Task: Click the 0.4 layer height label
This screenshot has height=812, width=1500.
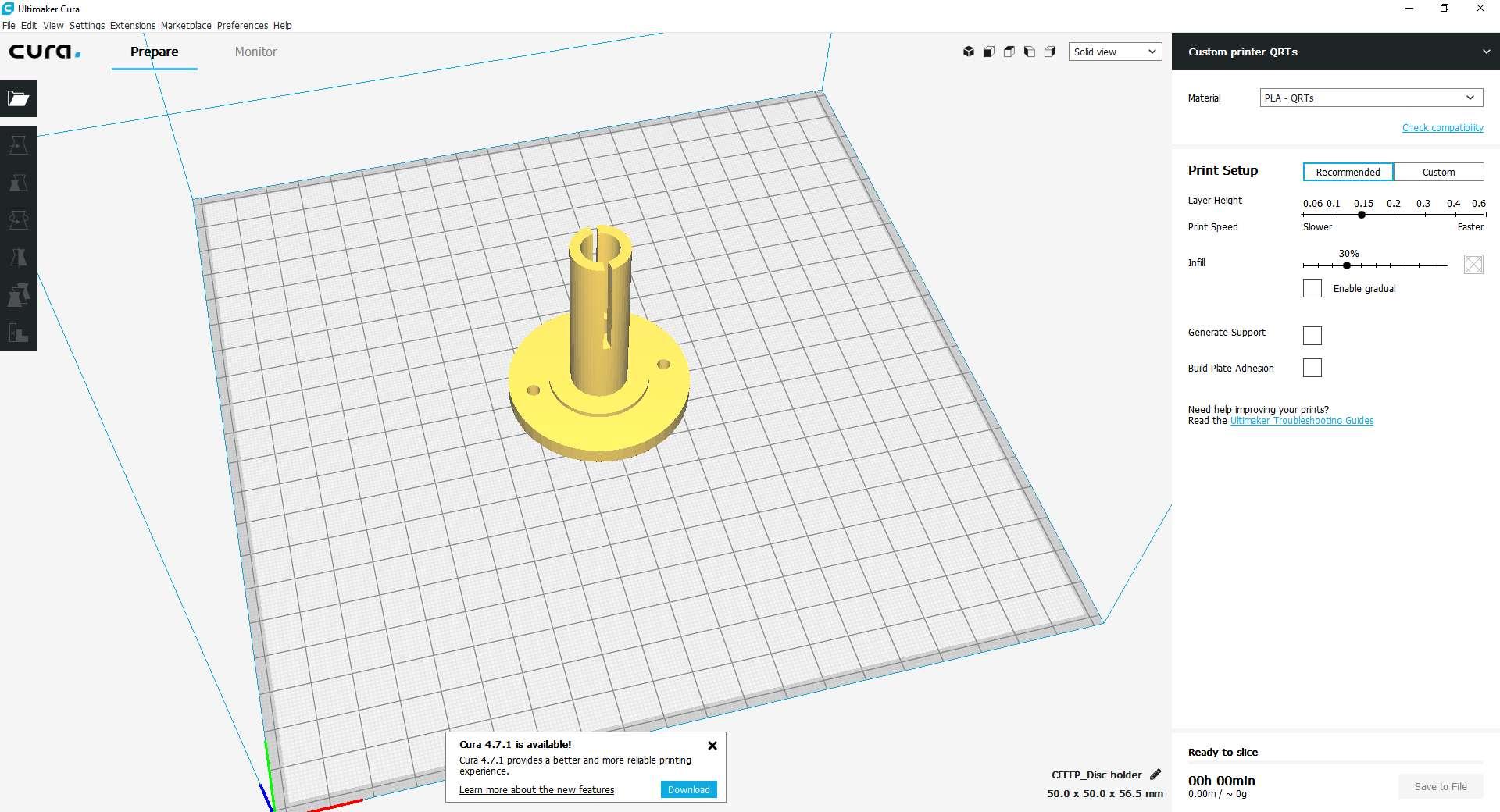Action: click(1453, 203)
